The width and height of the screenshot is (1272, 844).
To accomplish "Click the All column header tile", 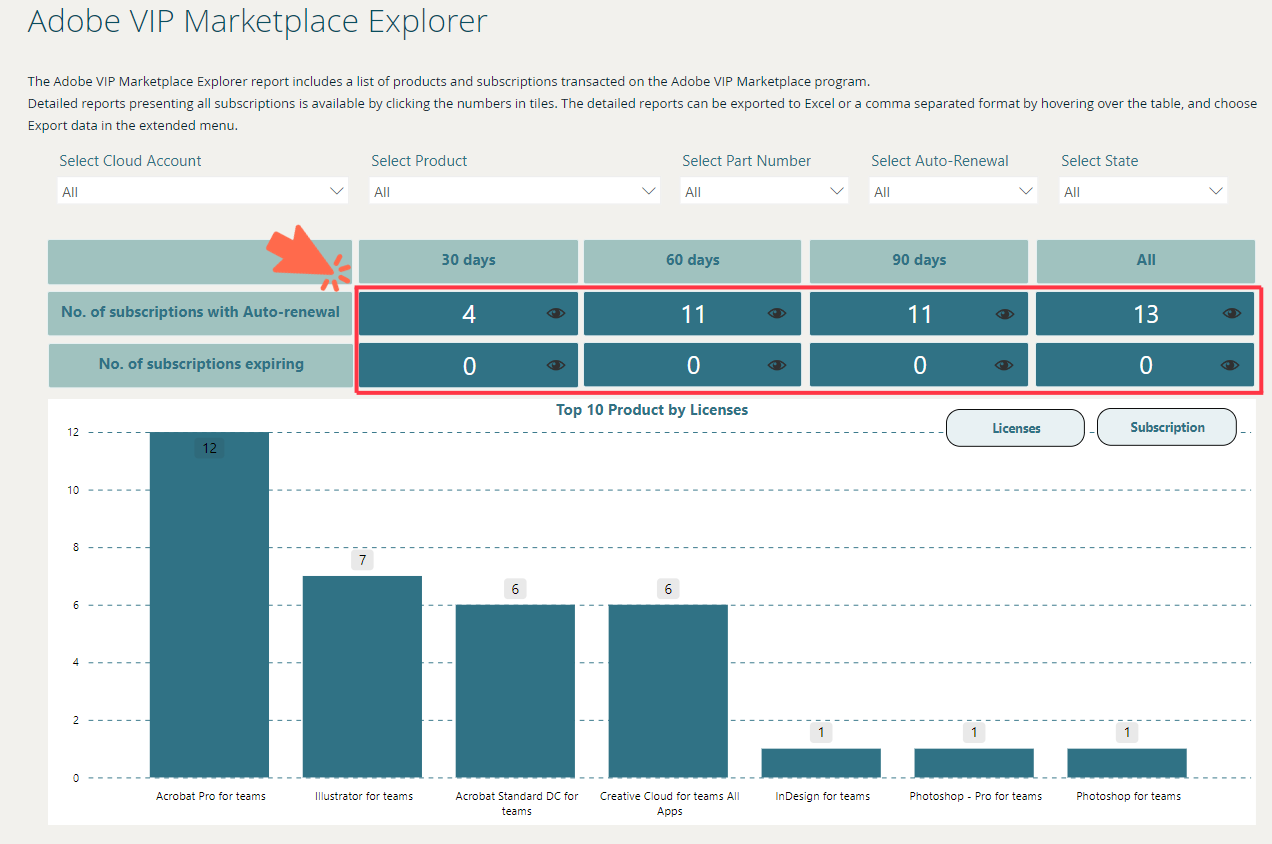I will (1146, 261).
